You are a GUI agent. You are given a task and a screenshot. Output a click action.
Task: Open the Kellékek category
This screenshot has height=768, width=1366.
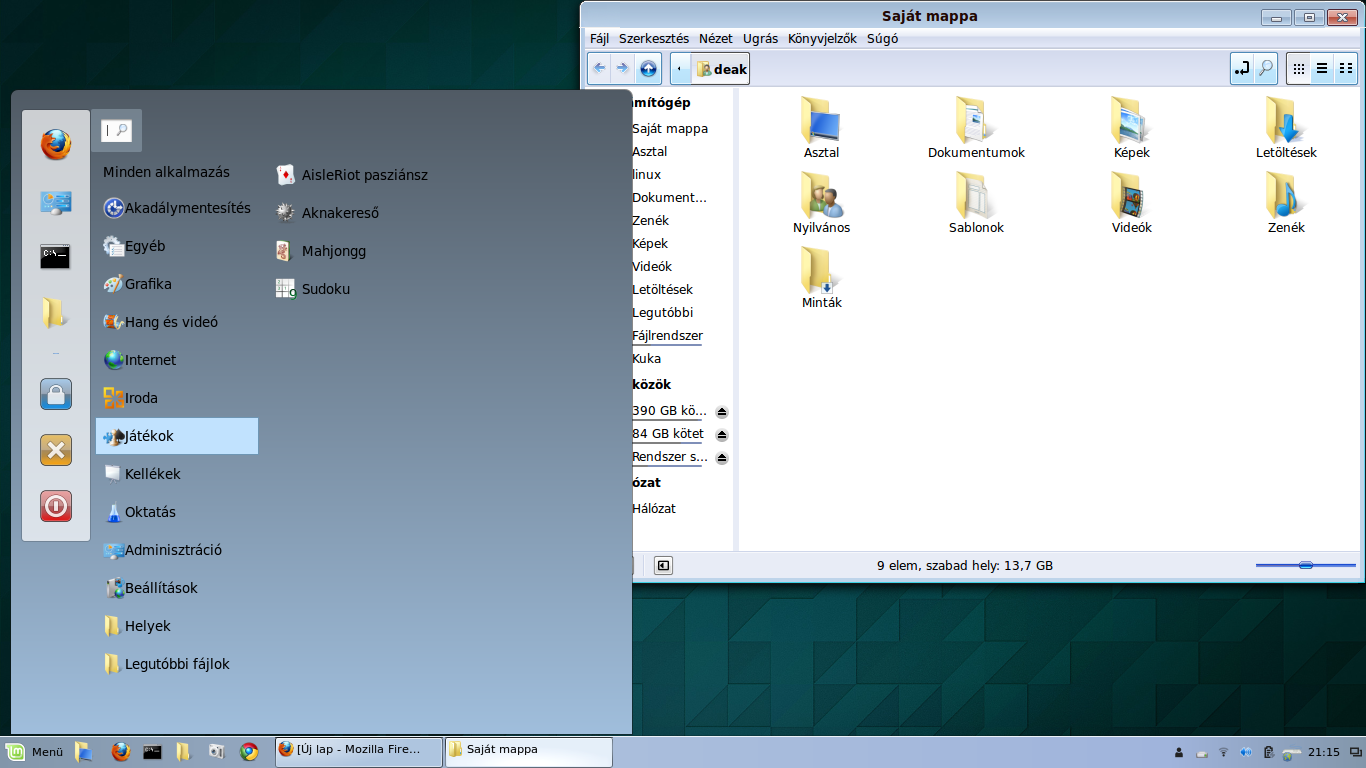coord(177,474)
